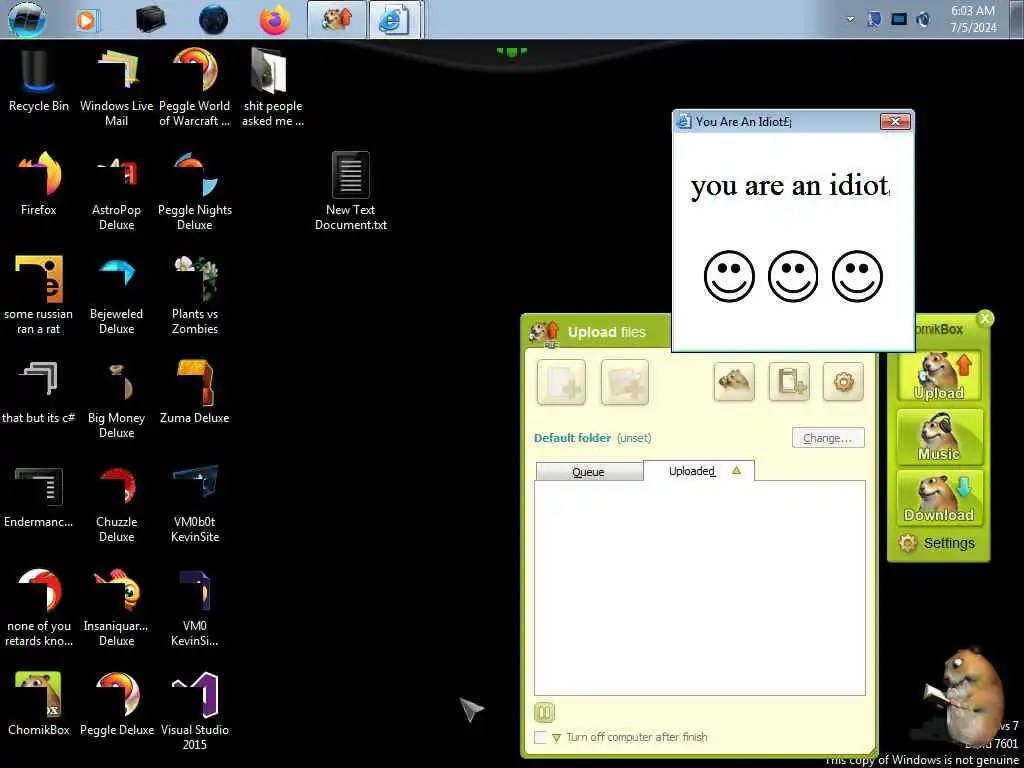
Task: Open the Windows Start menu orb
Action: 27,20
